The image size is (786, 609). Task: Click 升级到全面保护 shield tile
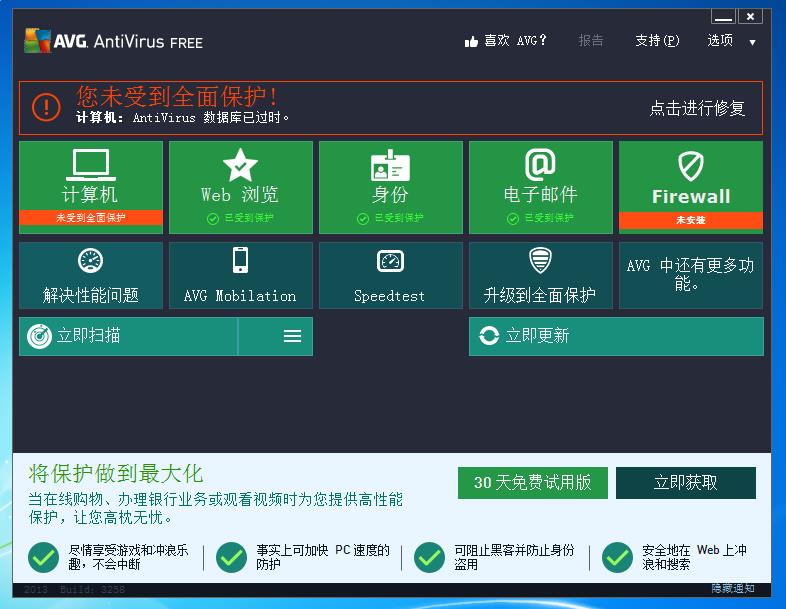540,275
